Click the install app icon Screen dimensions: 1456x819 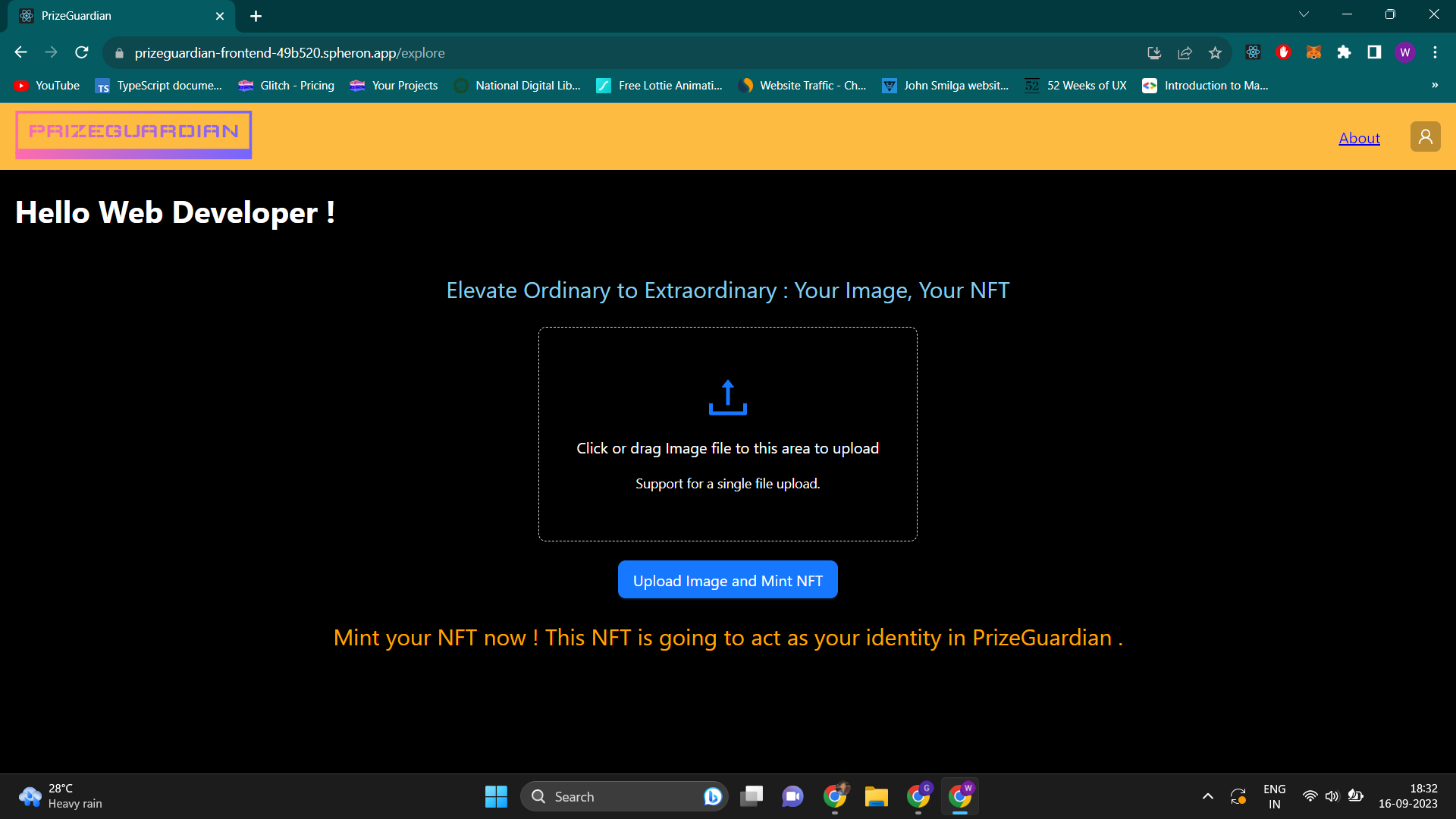click(x=1154, y=52)
